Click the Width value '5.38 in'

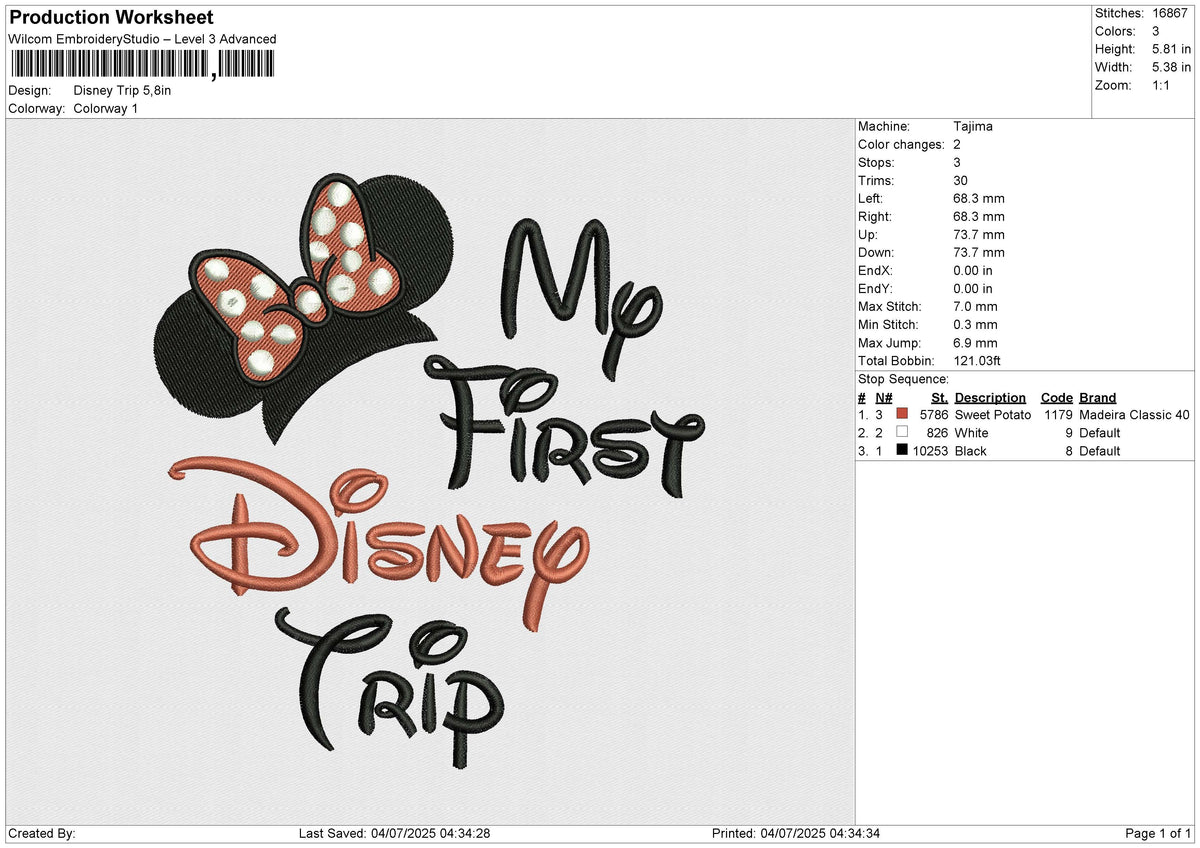(x=1172, y=67)
